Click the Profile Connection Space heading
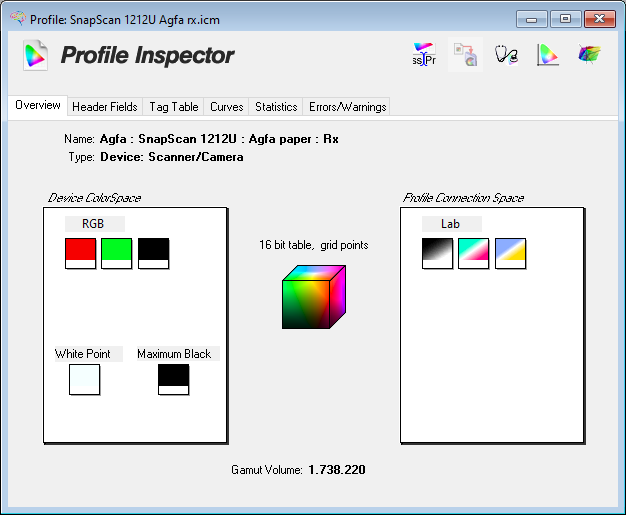Viewport: 626px width, 515px height. tap(463, 198)
